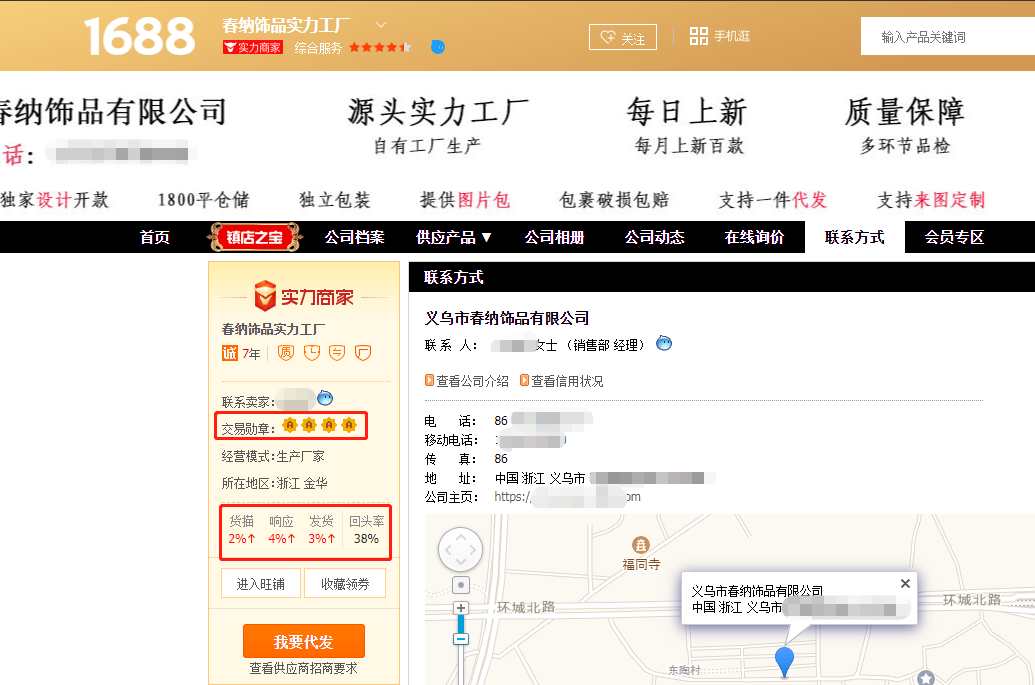1035x685 pixels.
Task: Click 收藏领券 button
Action: 345,583
